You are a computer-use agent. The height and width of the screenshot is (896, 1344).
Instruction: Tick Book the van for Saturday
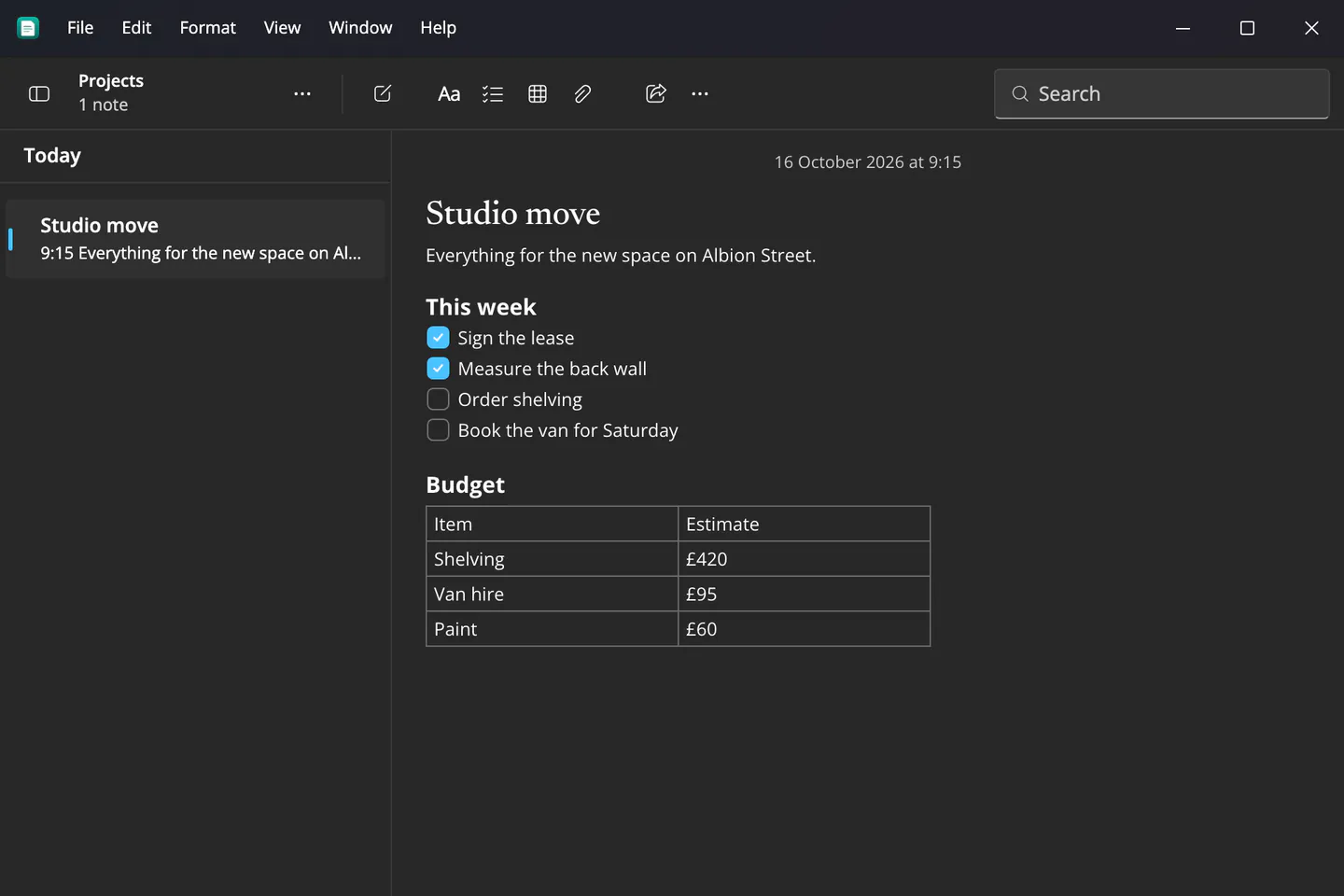(438, 429)
